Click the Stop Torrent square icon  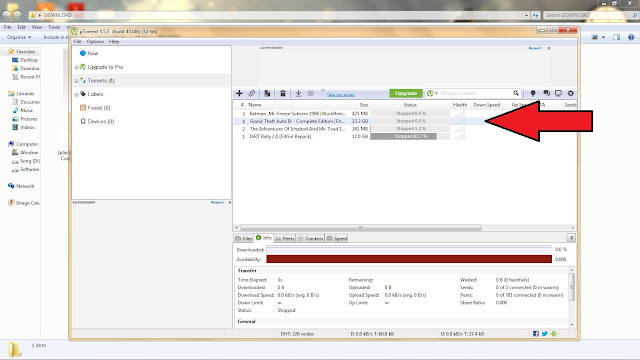coord(310,93)
